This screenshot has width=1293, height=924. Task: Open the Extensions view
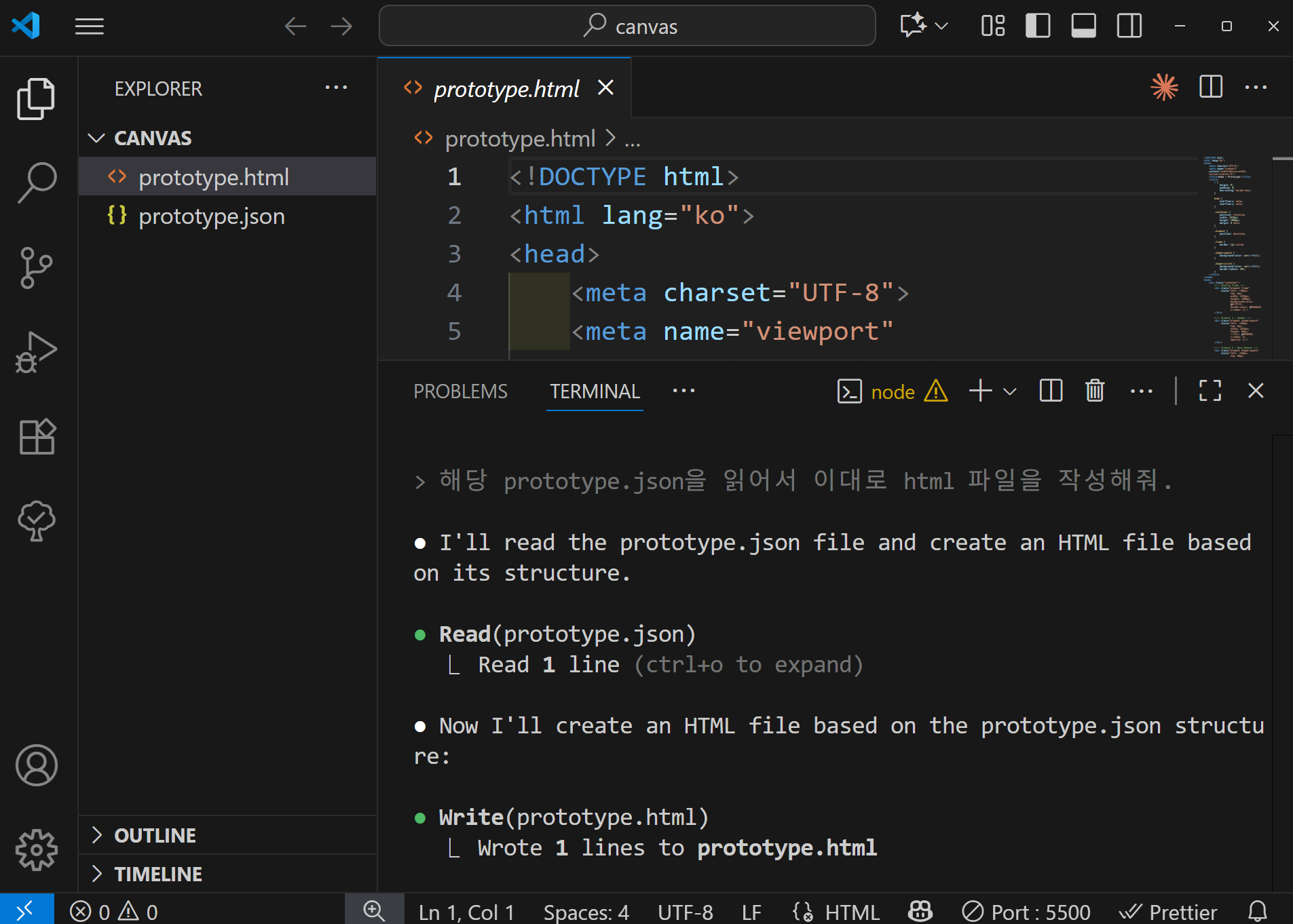pyautogui.click(x=37, y=436)
